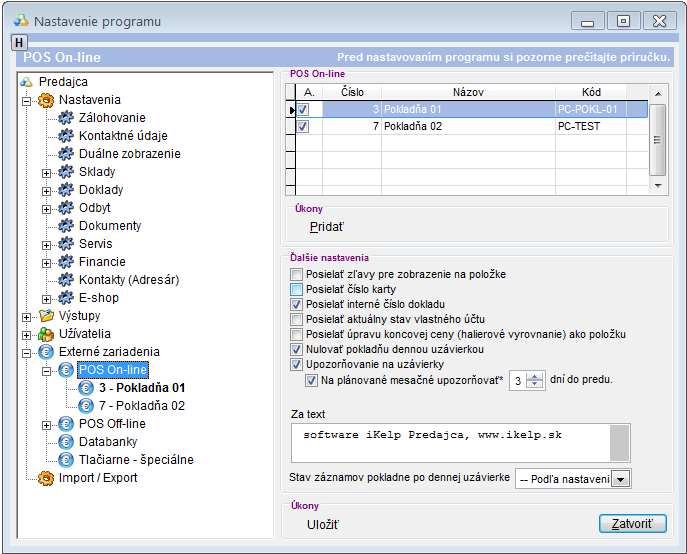This screenshot has height=554, width=687.
Task: Click the Pridať action link
Action: pos(326,226)
